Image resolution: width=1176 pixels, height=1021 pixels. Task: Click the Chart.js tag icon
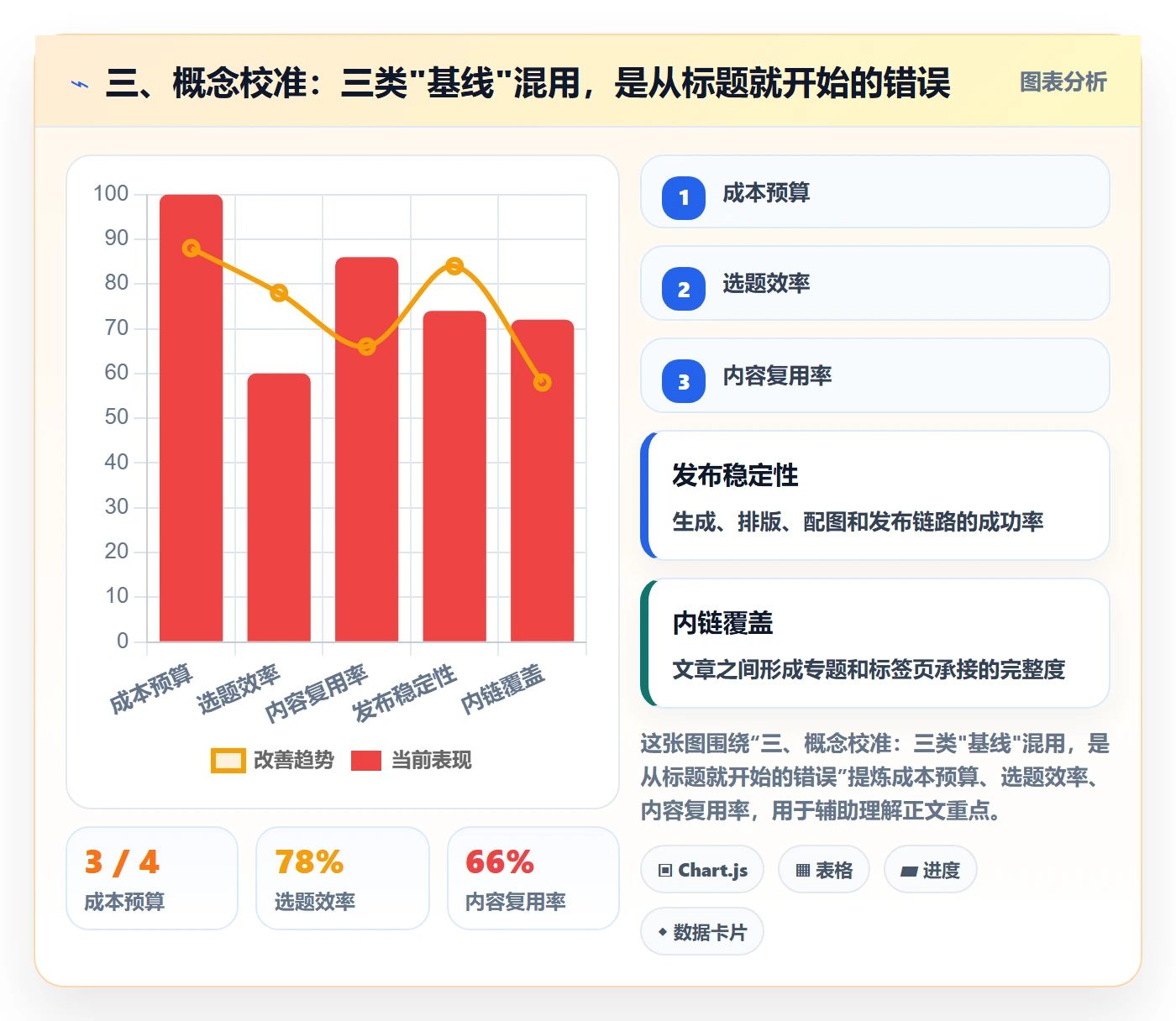coord(665,871)
